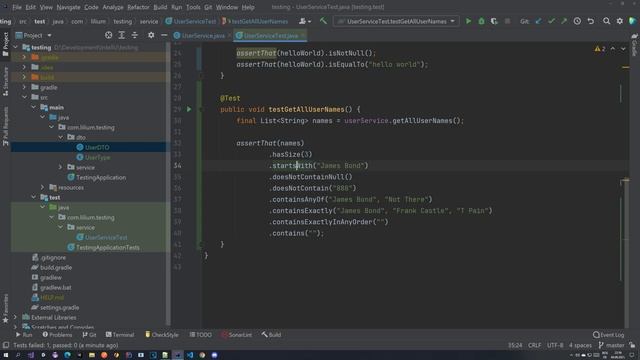Show Git history via the clock icon
The width and height of the screenshot is (640, 360).
coord(577,21)
